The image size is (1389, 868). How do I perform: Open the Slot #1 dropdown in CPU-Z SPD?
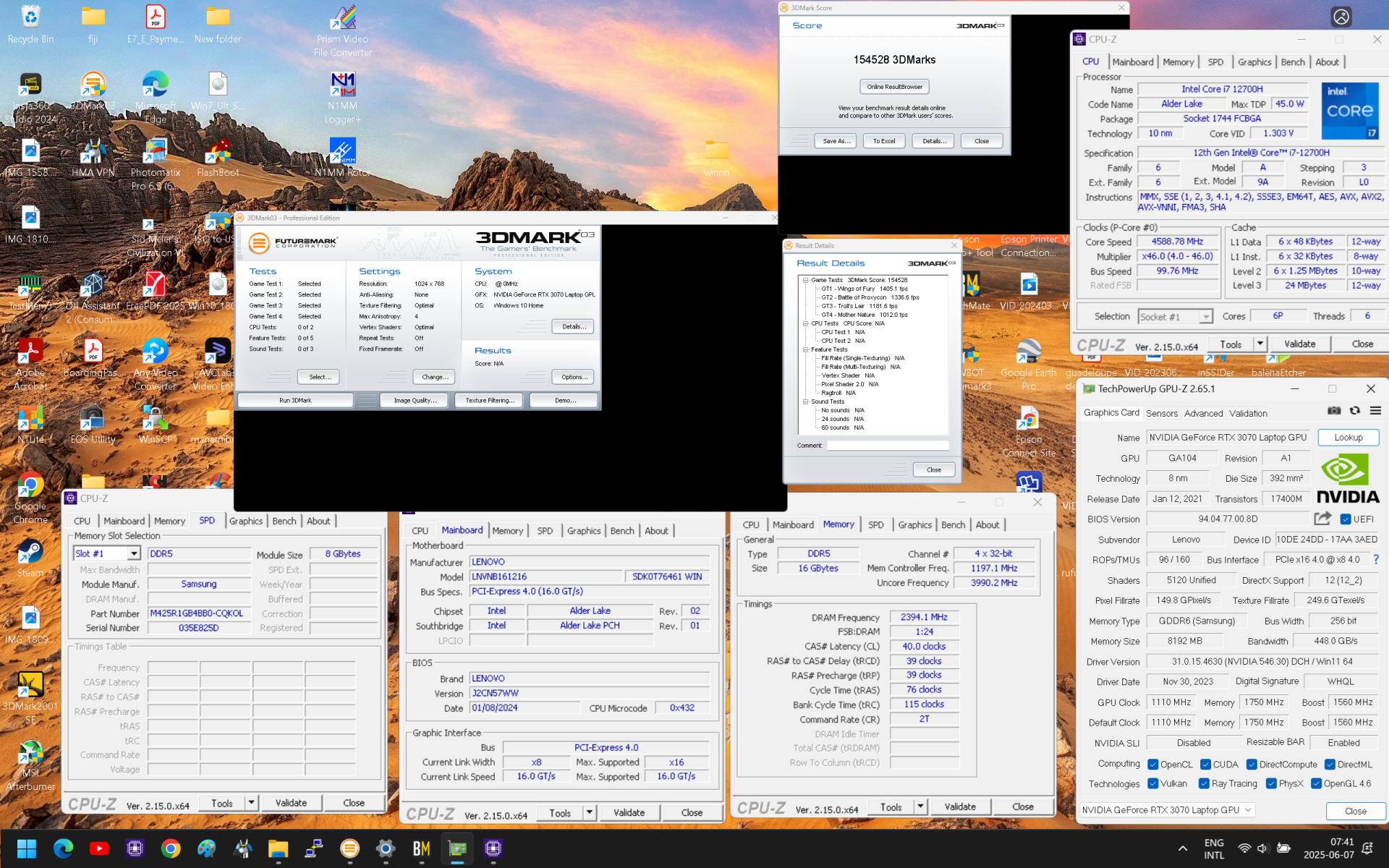[134, 553]
